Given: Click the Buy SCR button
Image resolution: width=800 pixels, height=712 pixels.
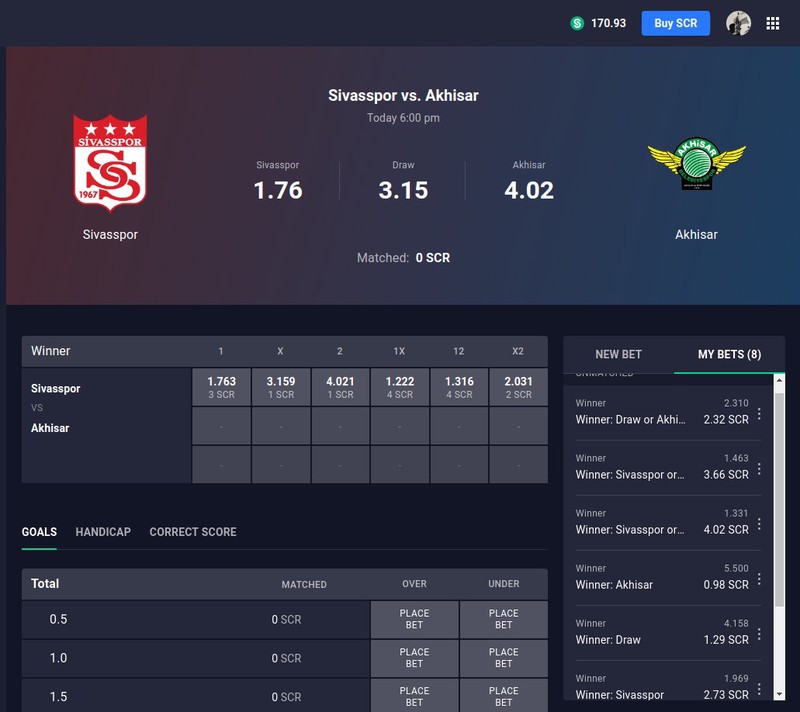Looking at the screenshot, I should pyautogui.click(x=676, y=23).
